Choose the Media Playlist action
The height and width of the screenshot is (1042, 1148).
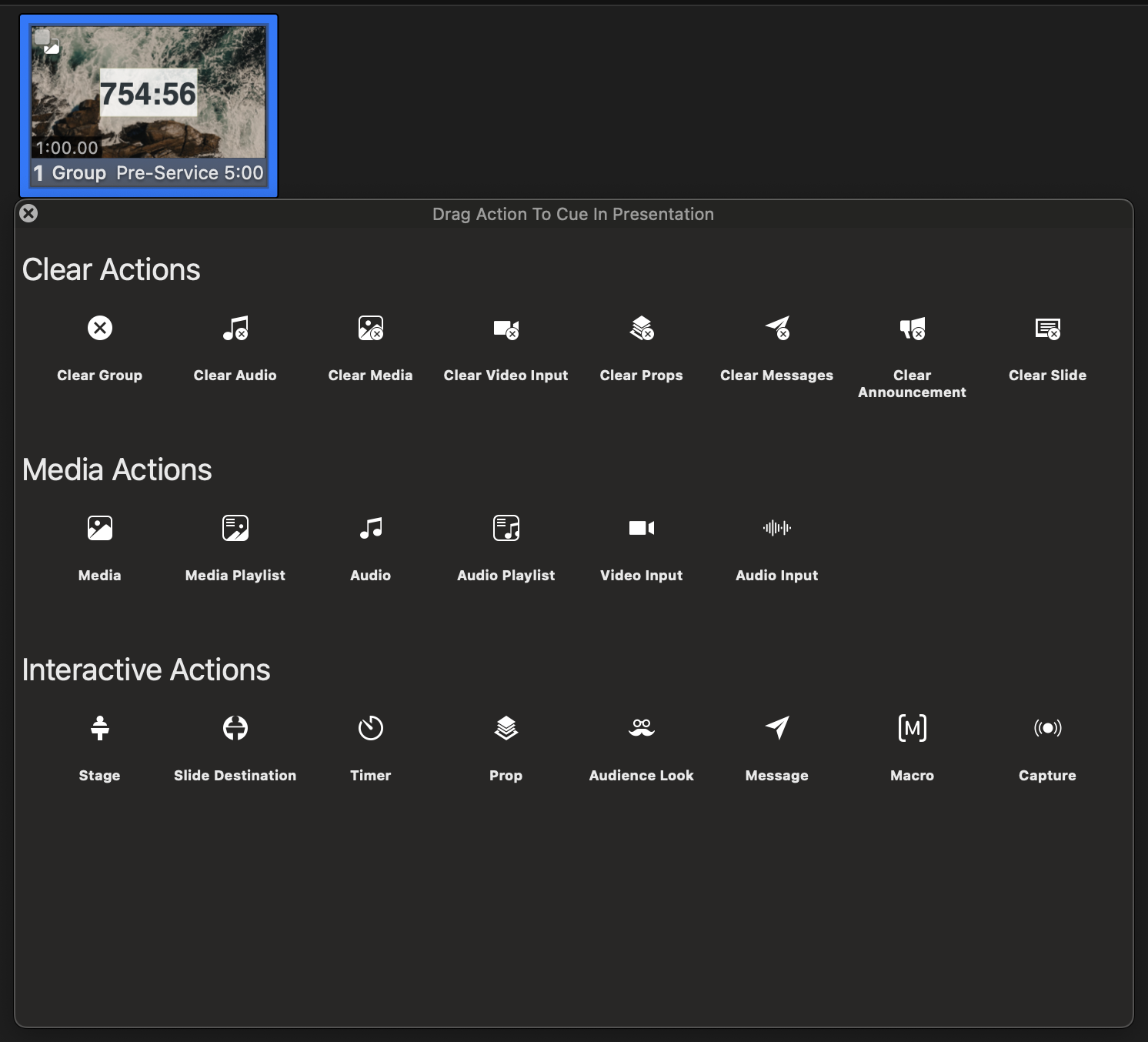click(x=235, y=528)
